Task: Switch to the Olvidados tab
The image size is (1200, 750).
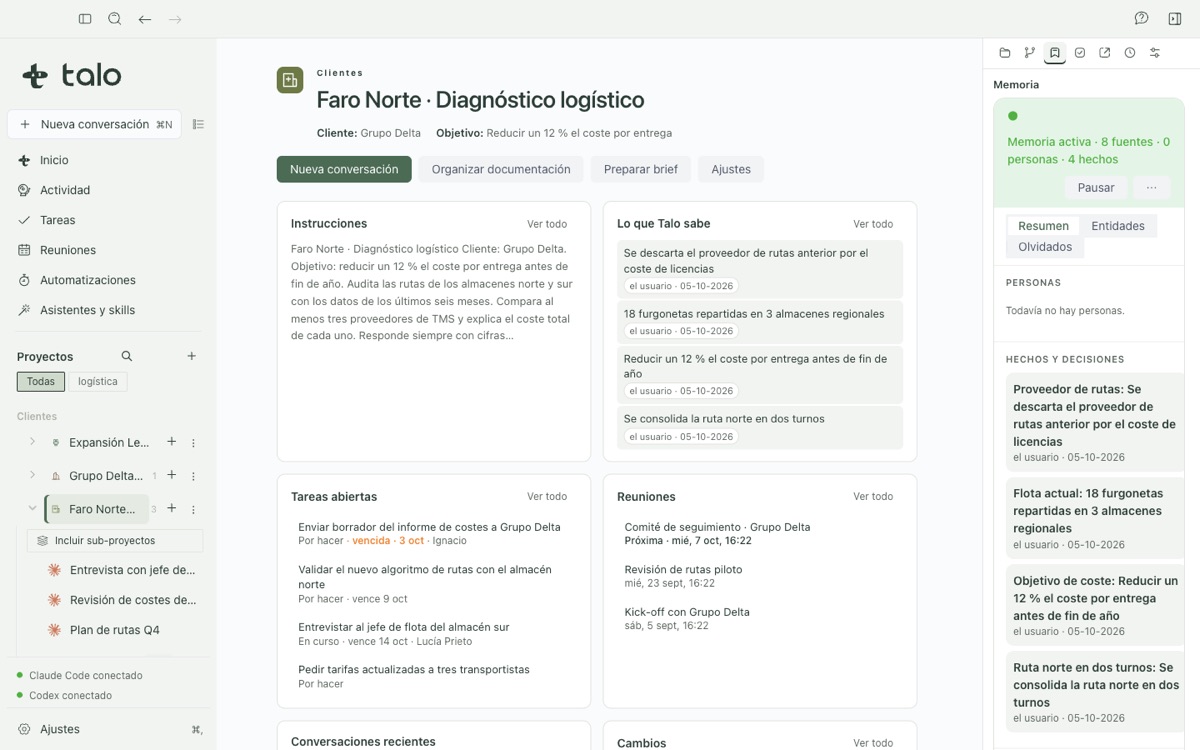Action: 1045,247
